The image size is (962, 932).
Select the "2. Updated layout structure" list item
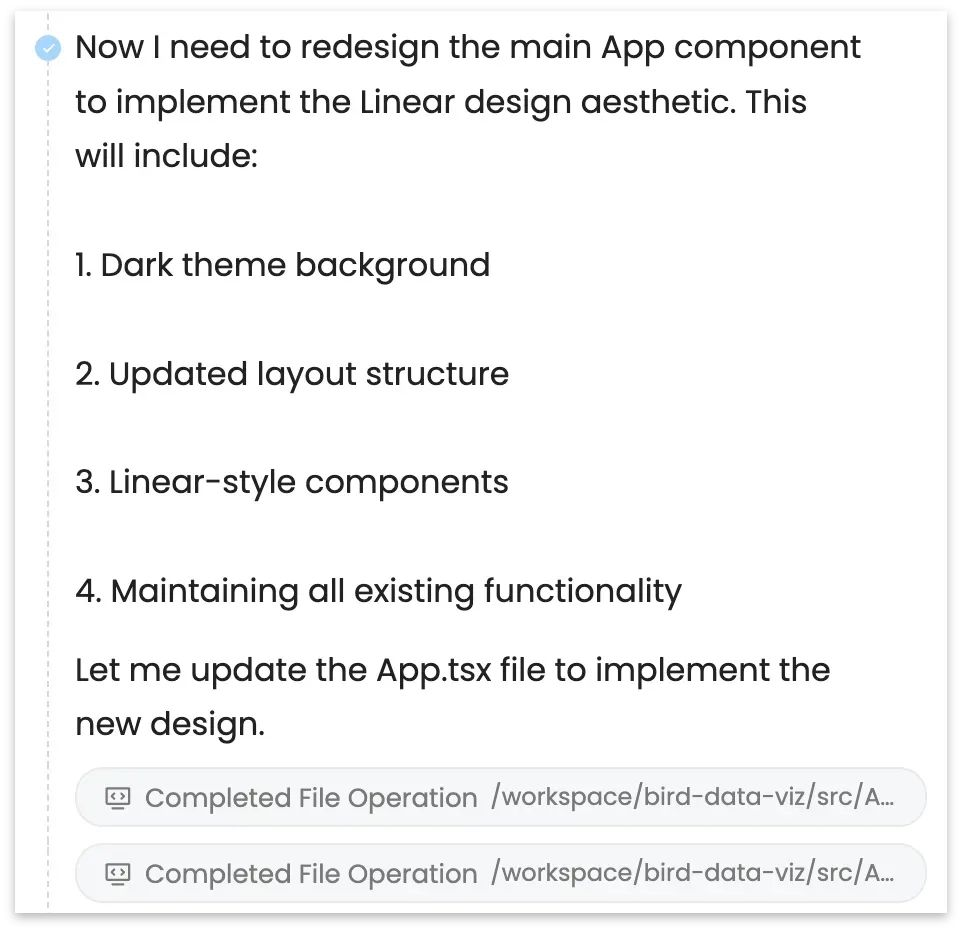click(292, 374)
